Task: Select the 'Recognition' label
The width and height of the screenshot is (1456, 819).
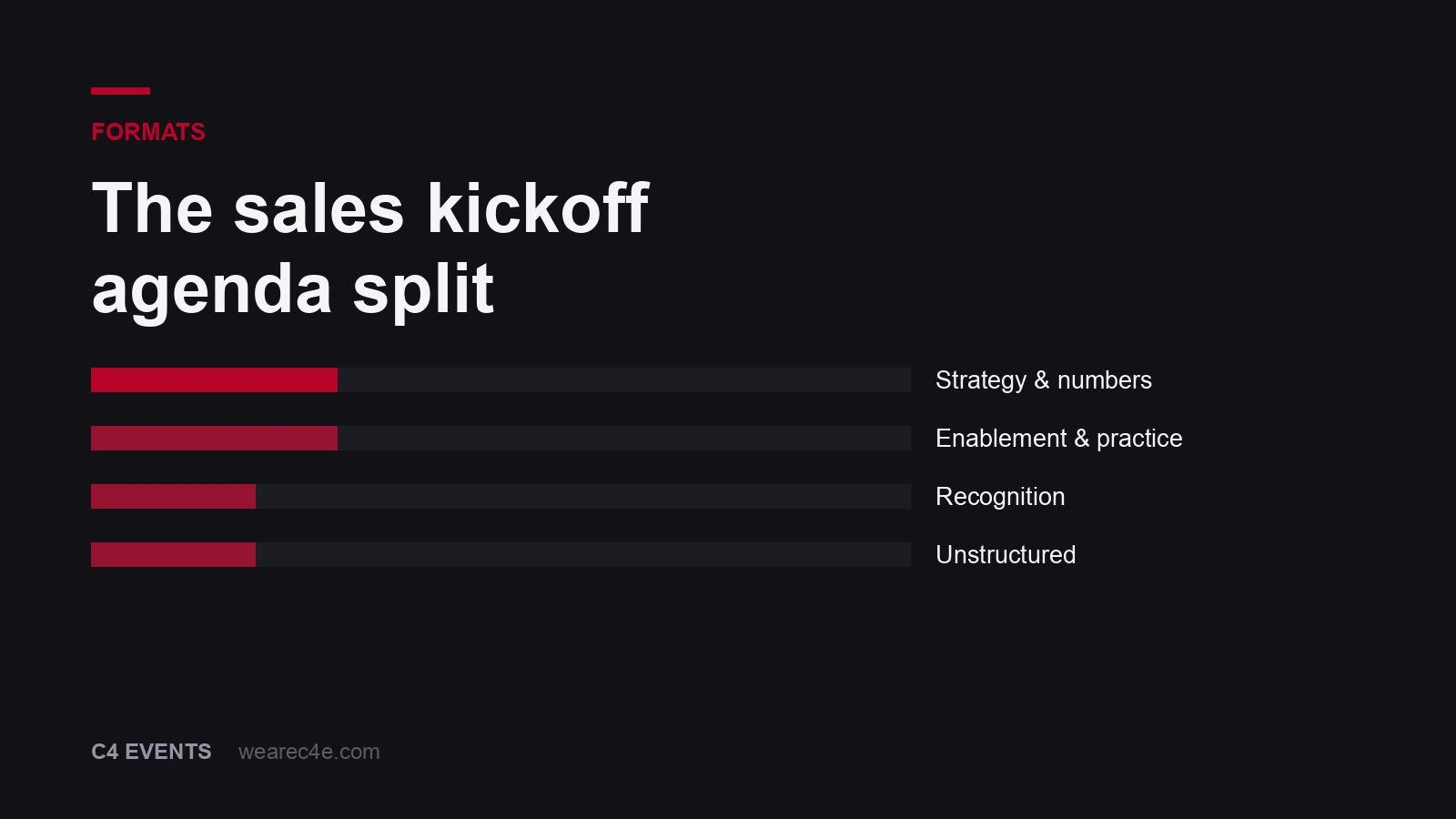Action: point(1000,497)
